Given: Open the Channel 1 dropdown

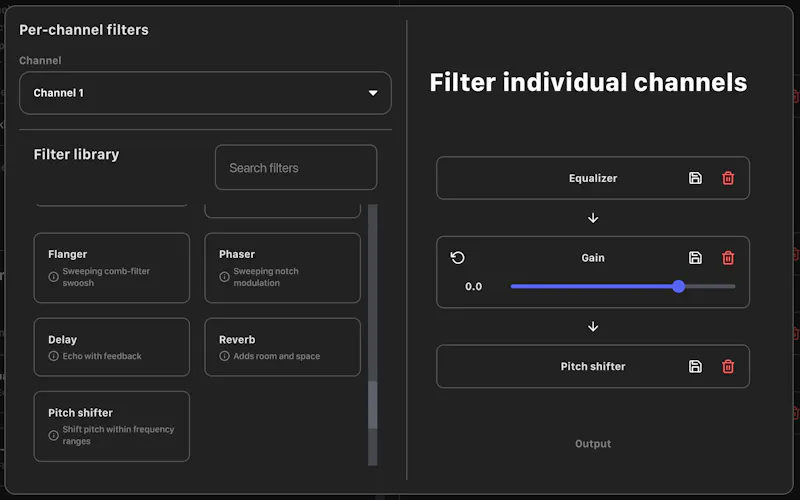Looking at the screenshot, I should point(205,93).
